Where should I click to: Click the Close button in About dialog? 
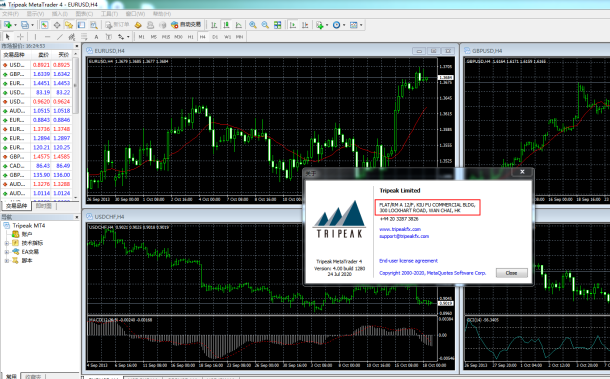click(512, 273)
